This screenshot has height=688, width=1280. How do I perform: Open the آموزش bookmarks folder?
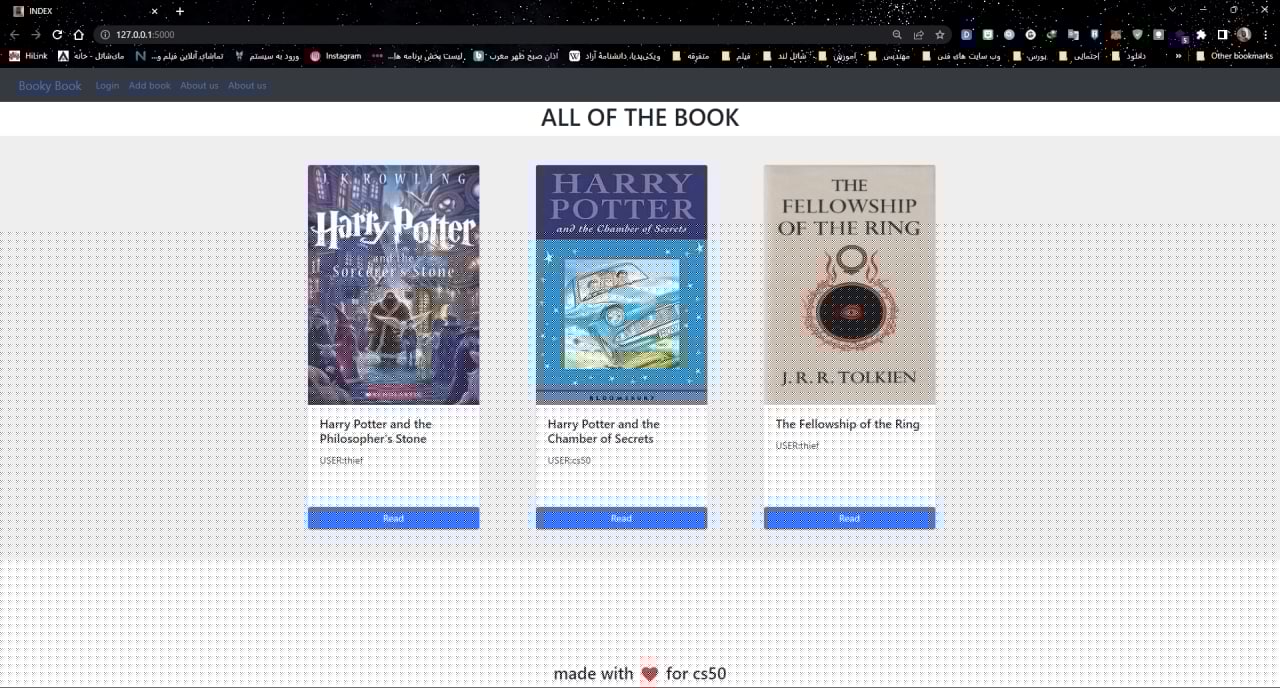coord(836,56)
